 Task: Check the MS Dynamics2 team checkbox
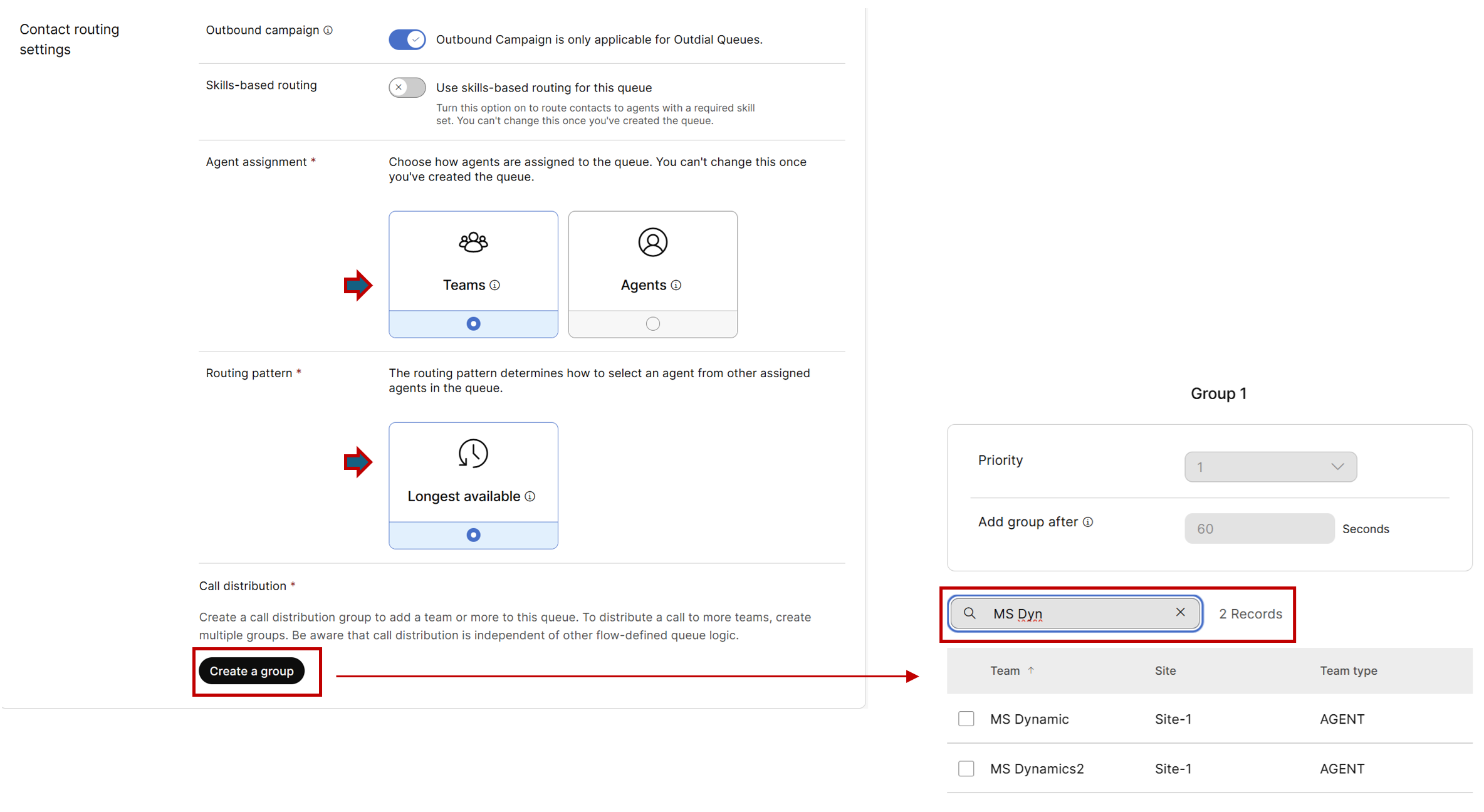[966, 768]
